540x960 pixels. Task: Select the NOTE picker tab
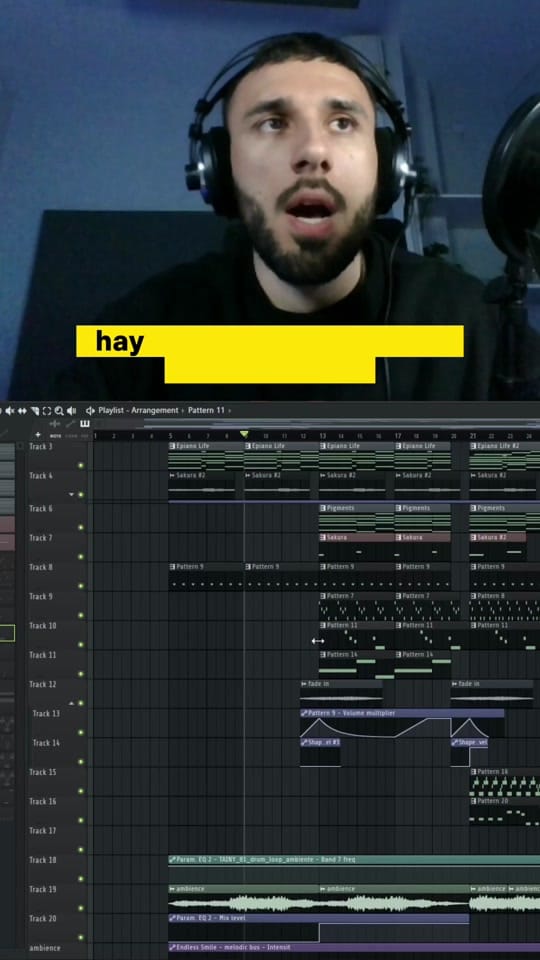55,435
